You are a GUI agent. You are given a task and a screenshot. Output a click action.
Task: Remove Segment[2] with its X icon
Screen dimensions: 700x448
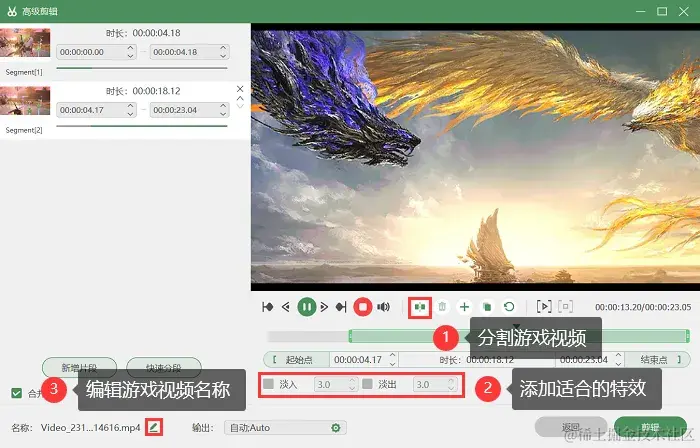tap(240, 89)
